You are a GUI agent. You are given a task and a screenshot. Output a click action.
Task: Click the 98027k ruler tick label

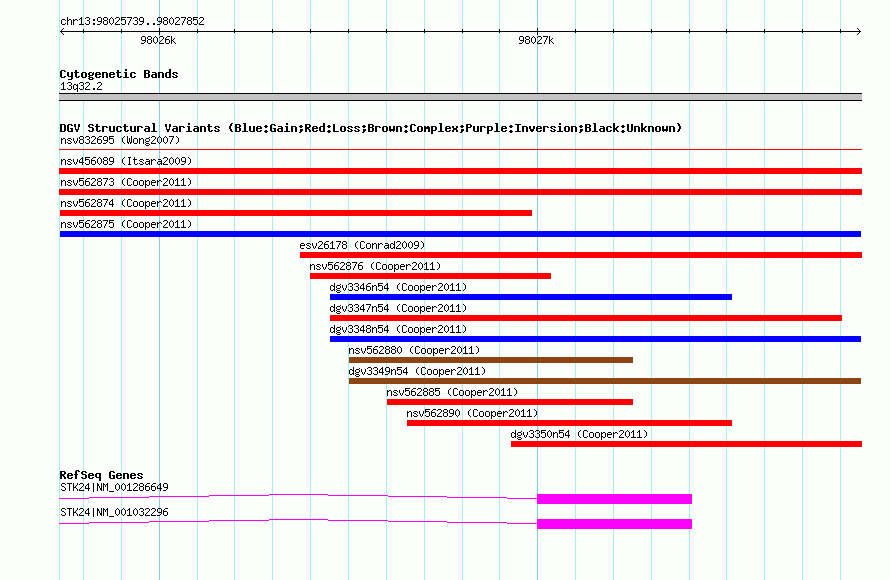point(536,40)
